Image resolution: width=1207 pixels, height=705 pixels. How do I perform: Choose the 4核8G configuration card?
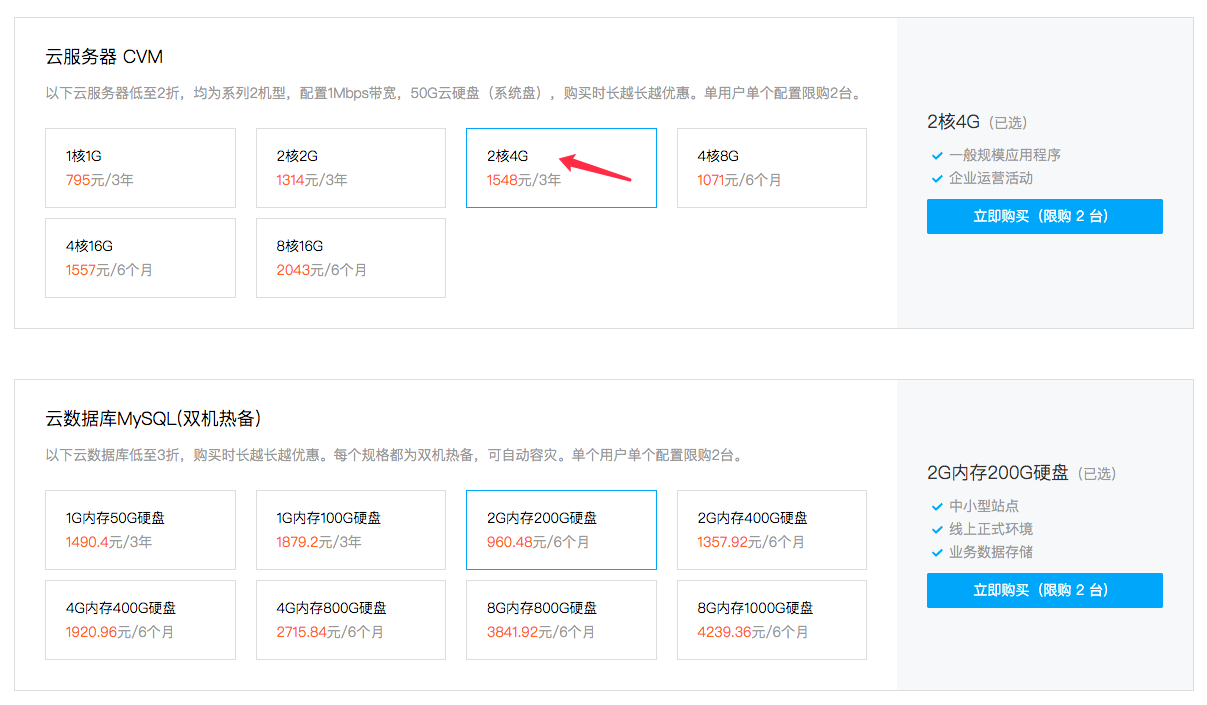pyautogui.click(x=771, y=167)
